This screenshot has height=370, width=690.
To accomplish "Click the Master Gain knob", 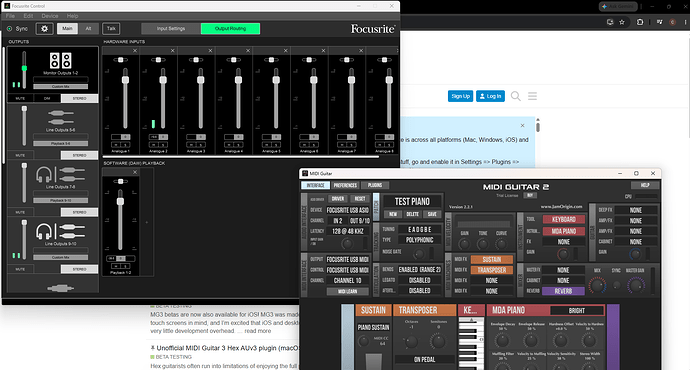I will click(x=636, y=286).
